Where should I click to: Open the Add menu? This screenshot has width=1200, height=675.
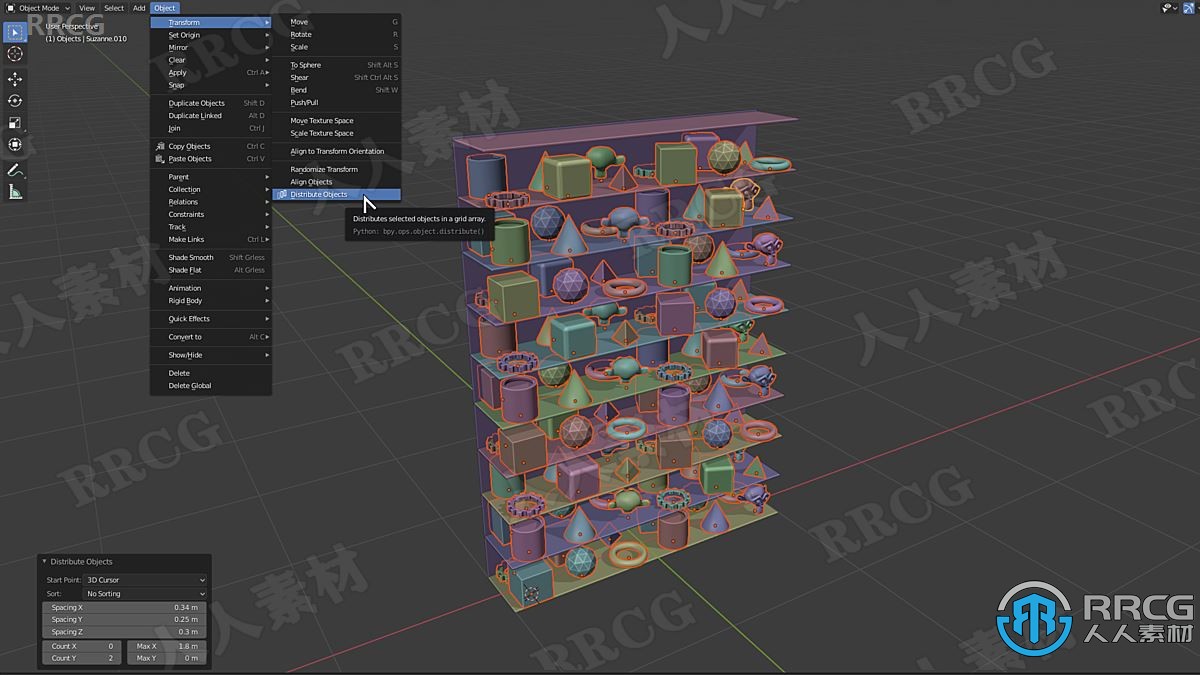click(x=139, y=7)
